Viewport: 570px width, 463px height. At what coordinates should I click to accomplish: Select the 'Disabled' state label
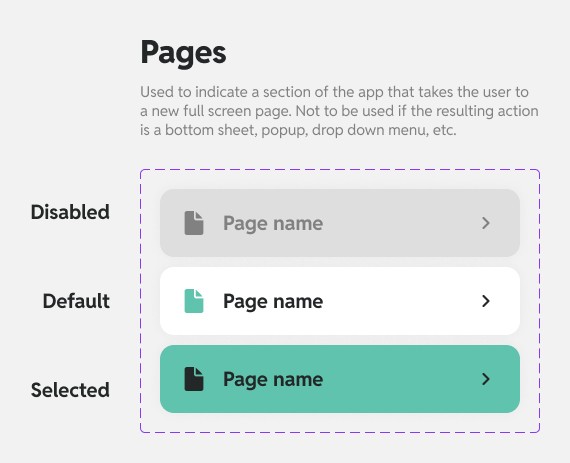coord(70,212)
